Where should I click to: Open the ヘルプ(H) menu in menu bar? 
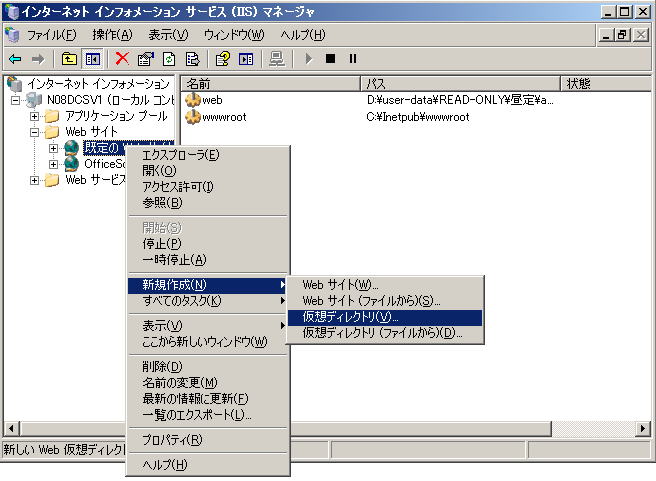[x=303, y=35]
